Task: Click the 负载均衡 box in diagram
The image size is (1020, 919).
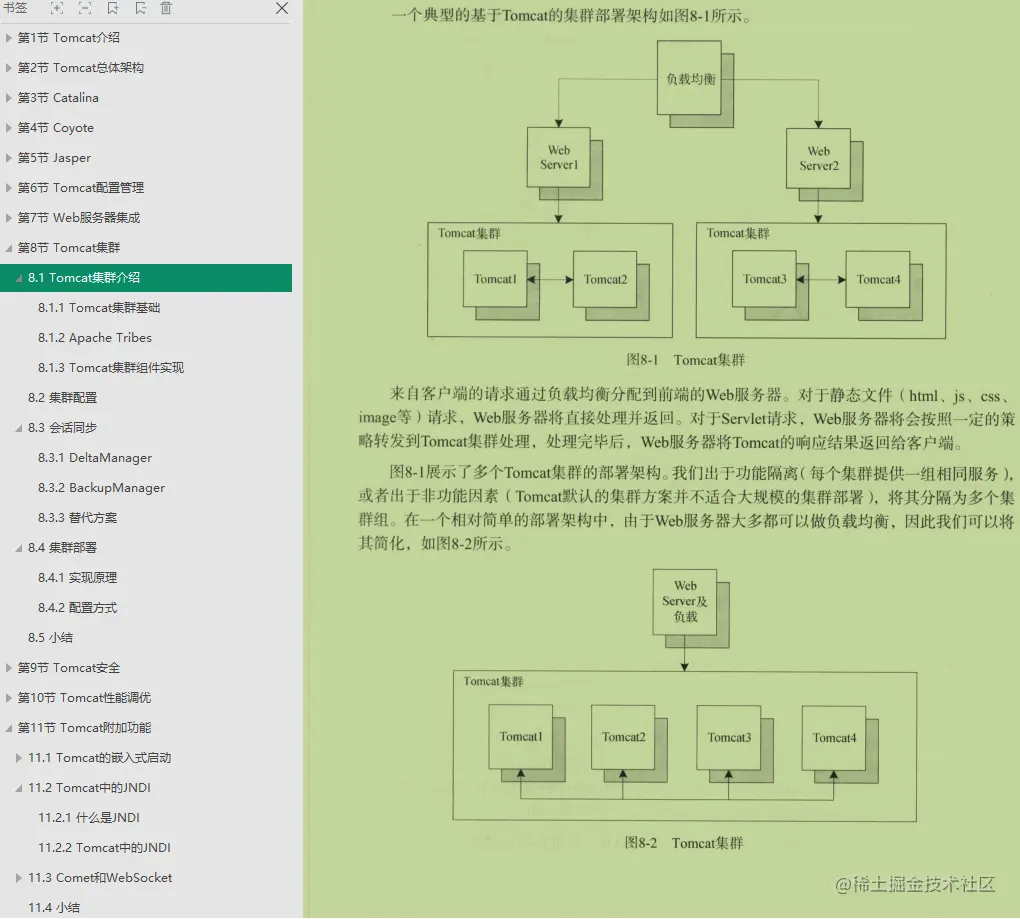Action: coord(690,78)
